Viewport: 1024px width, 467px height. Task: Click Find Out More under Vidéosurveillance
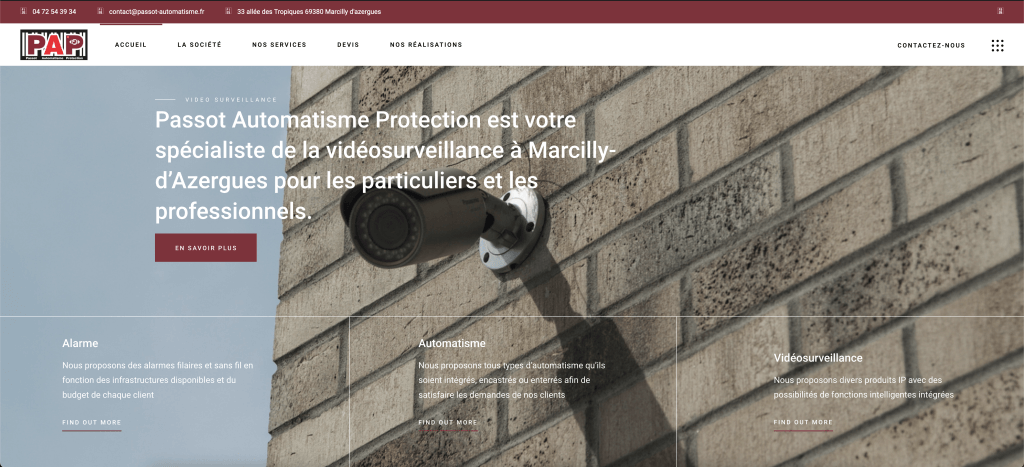coord(803,423)
